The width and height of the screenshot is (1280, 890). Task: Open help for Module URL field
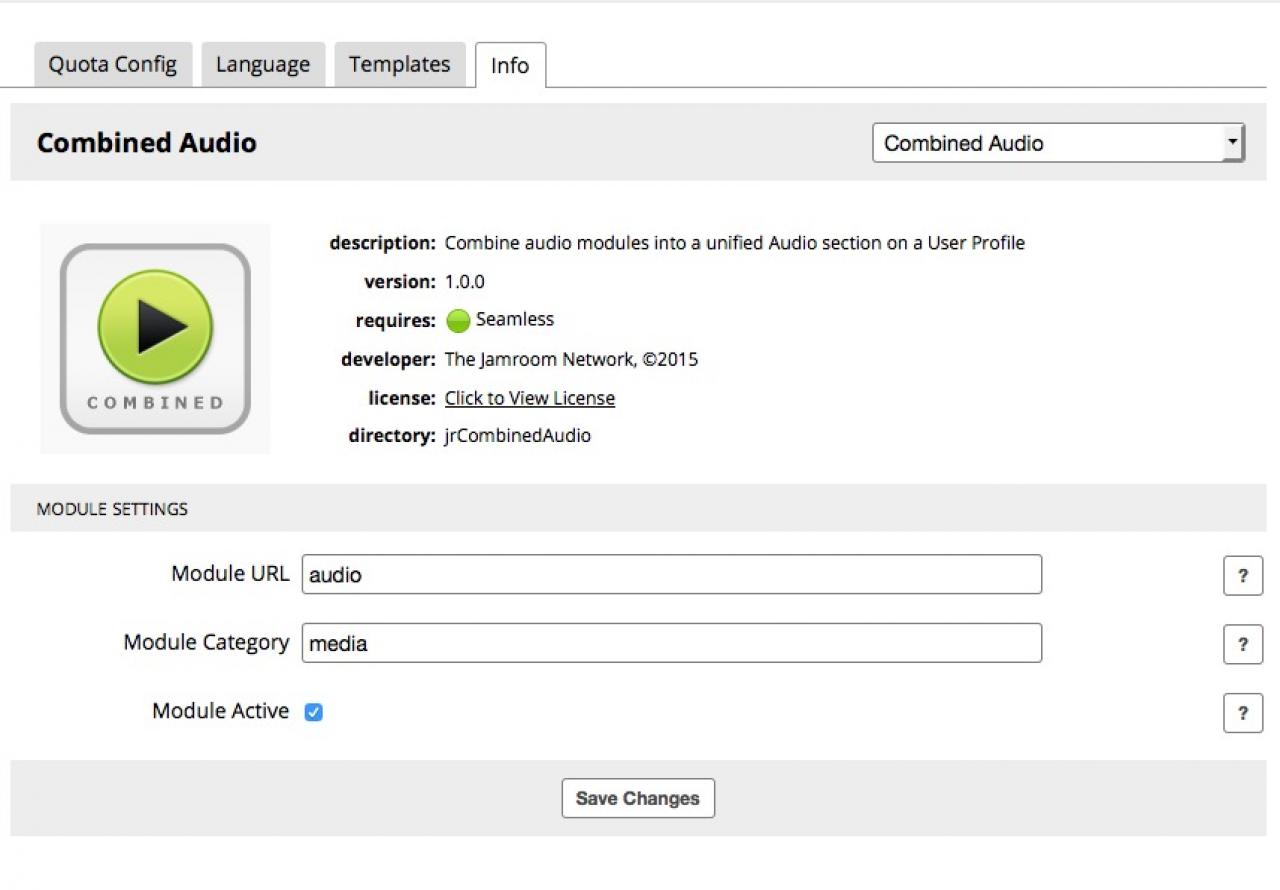1242,576
